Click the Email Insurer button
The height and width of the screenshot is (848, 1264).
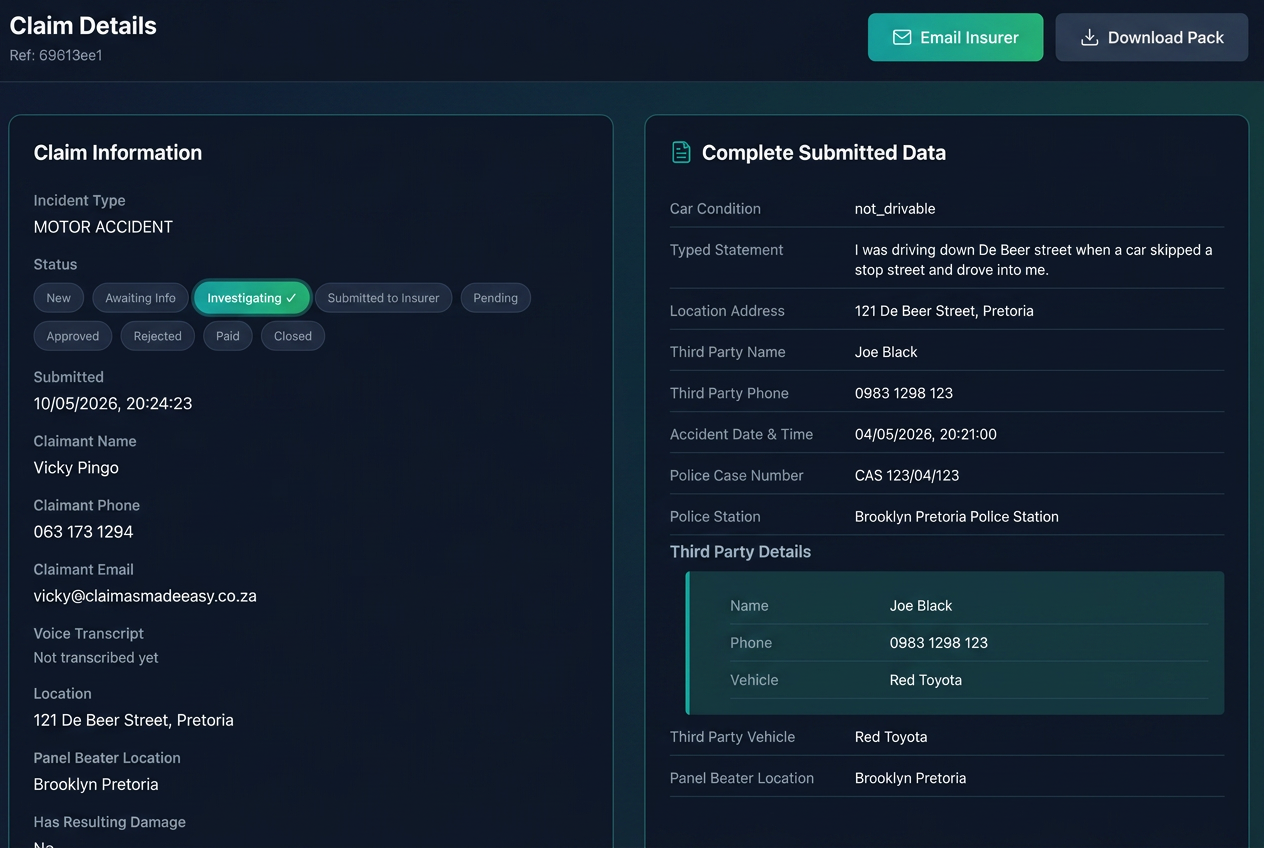tap(955, 37)
